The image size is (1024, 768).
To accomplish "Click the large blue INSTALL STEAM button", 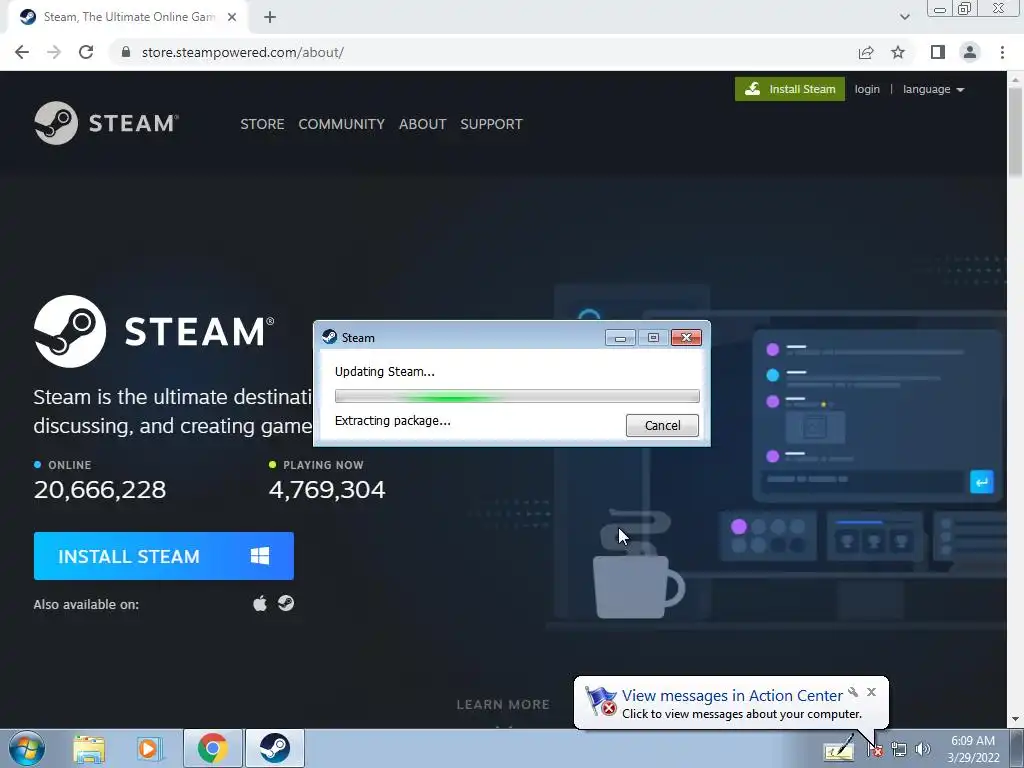I will (164, 556).
